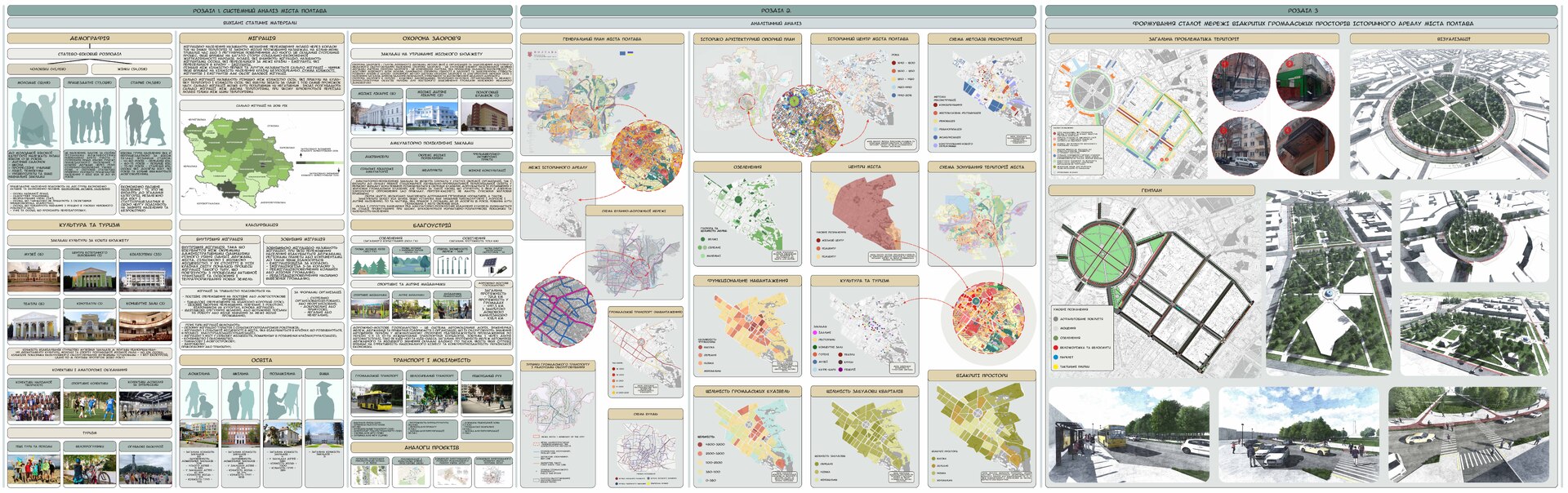
Task: Select the РОЗДІЛ 2 section header
Action: point(777,11)
